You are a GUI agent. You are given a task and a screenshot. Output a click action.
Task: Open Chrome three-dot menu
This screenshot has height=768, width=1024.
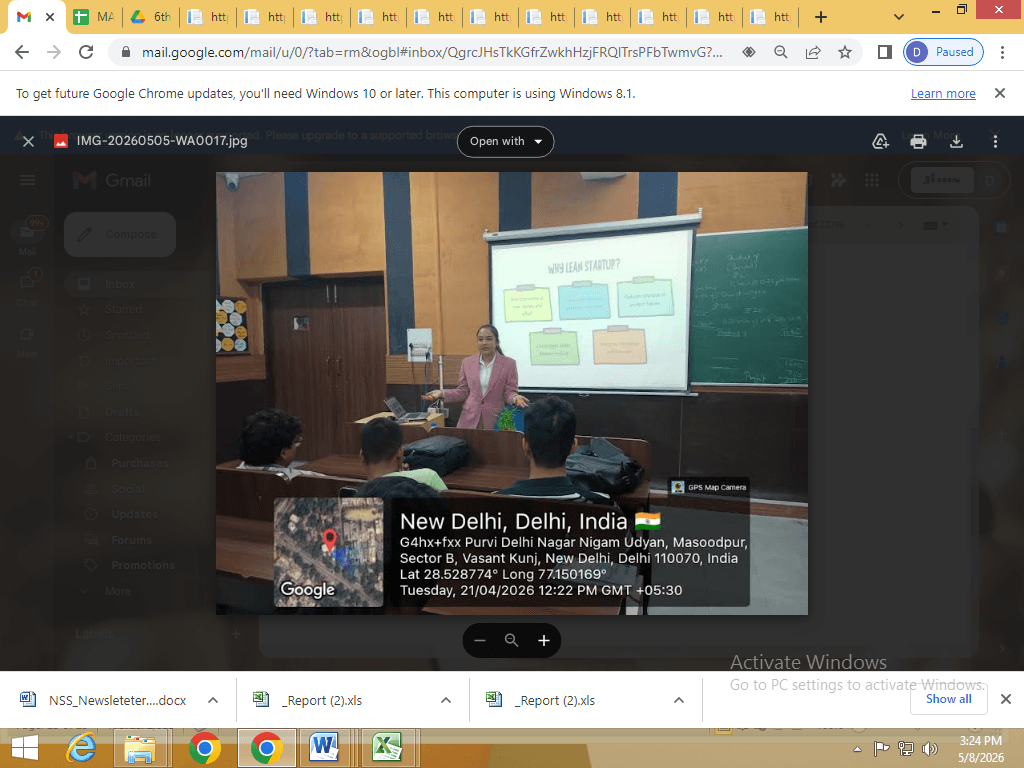click(x=1002, y=52)
